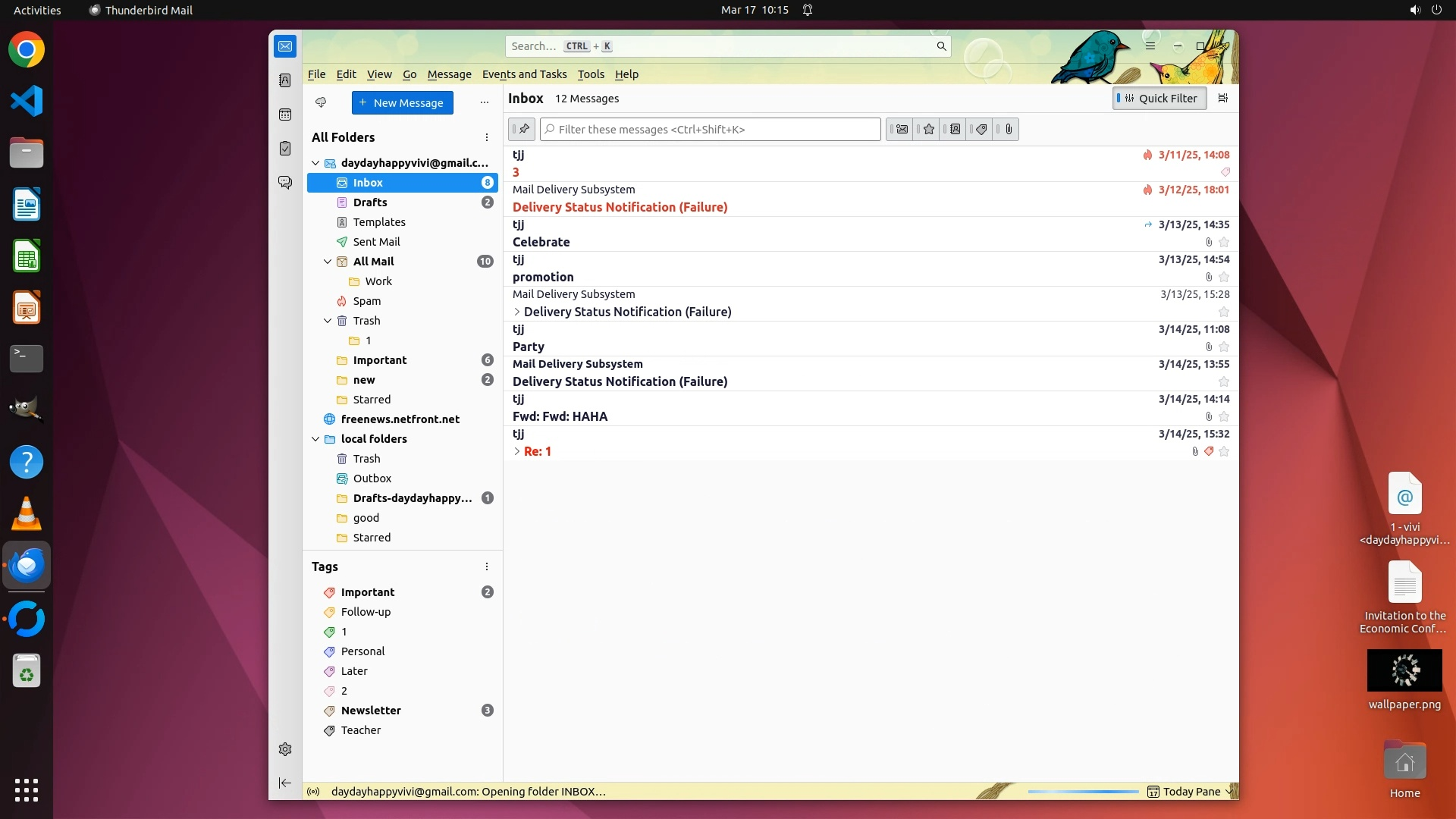Open the Tasks space icon
The height and width of the screenshot is (819, 1456).
coord(285,149)
